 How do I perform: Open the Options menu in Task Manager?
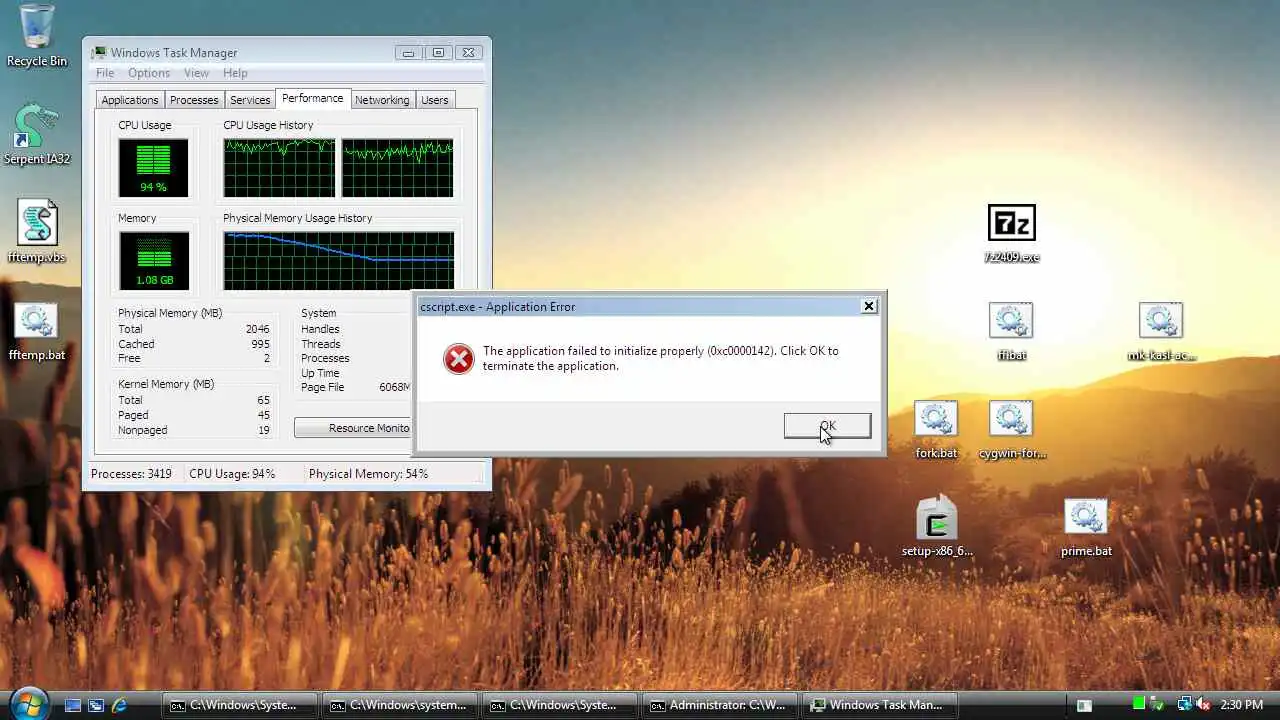(149, 73)
